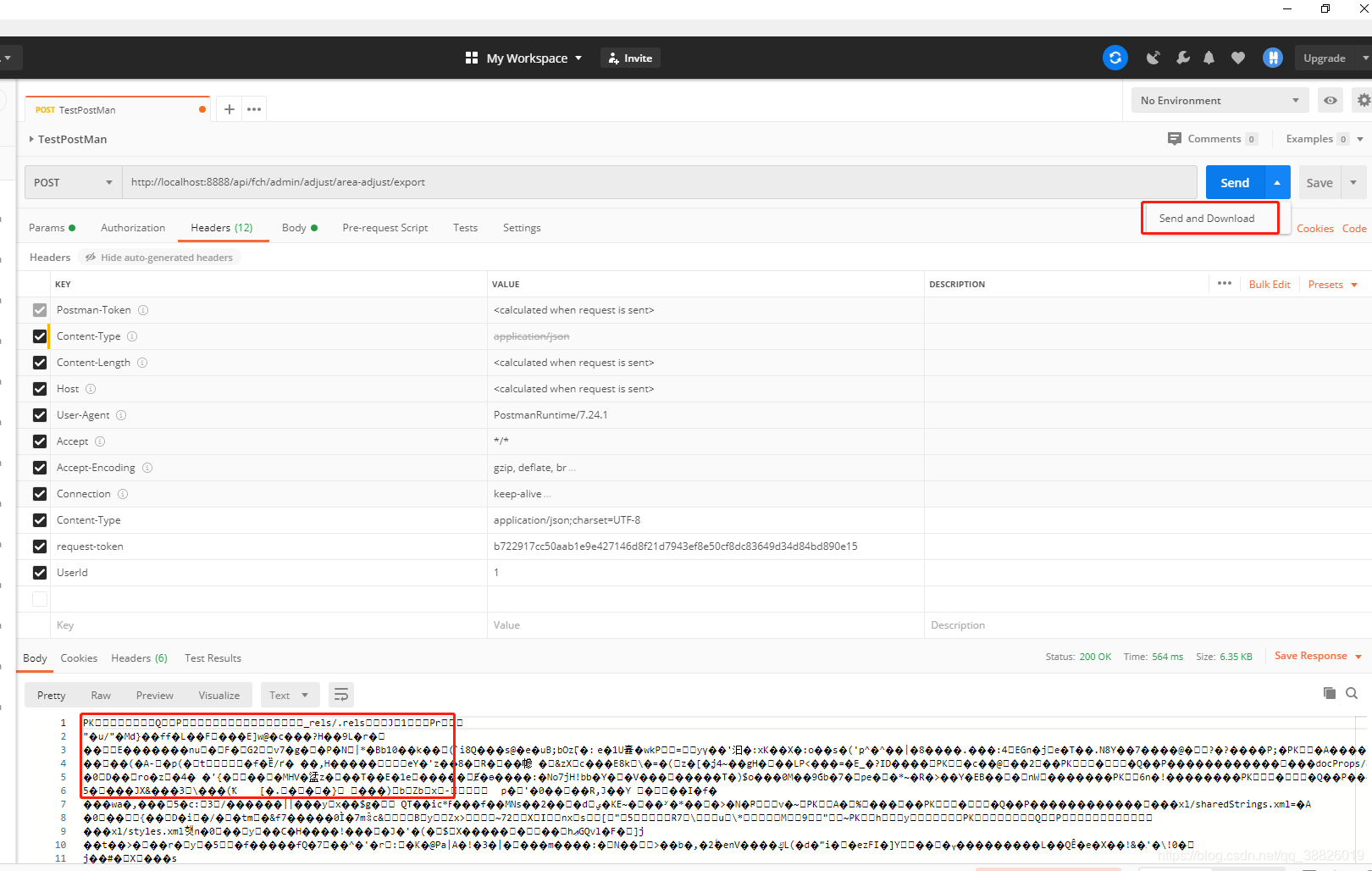The width and height of the screenshot is (1372, 871).
Task: Open the notifications bell icon
Action: 1209,58
